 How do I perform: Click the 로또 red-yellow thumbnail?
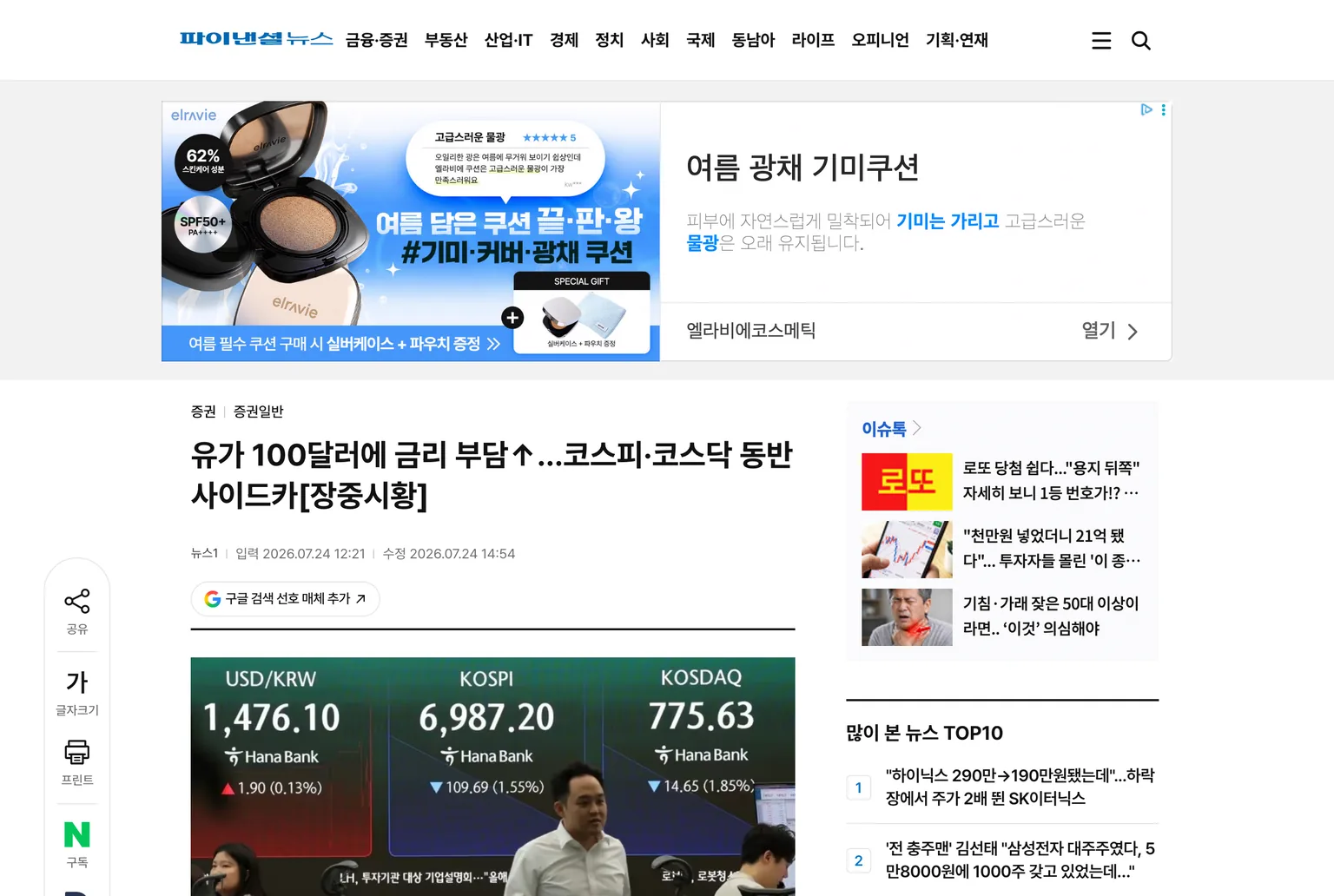907,482
